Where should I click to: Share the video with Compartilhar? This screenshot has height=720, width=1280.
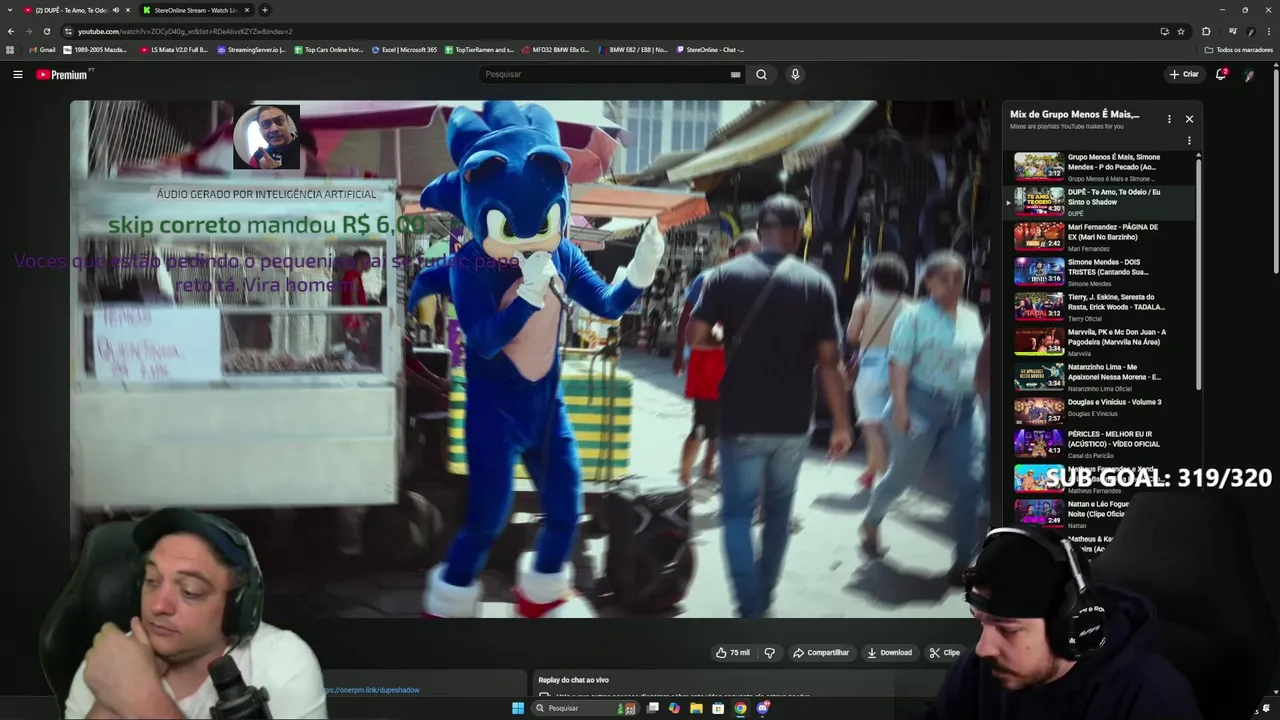pyautogui.click(x=821, y=653)
